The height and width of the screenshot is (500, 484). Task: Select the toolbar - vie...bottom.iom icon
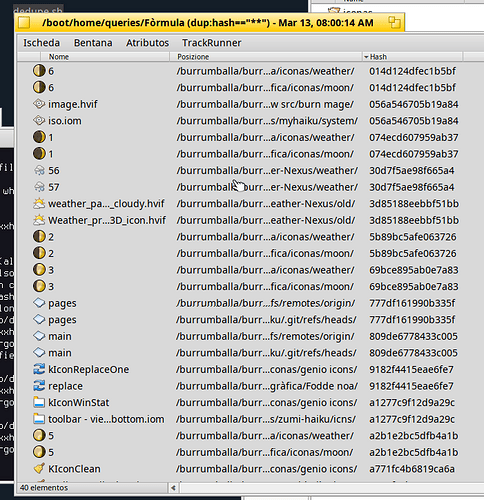39,419
